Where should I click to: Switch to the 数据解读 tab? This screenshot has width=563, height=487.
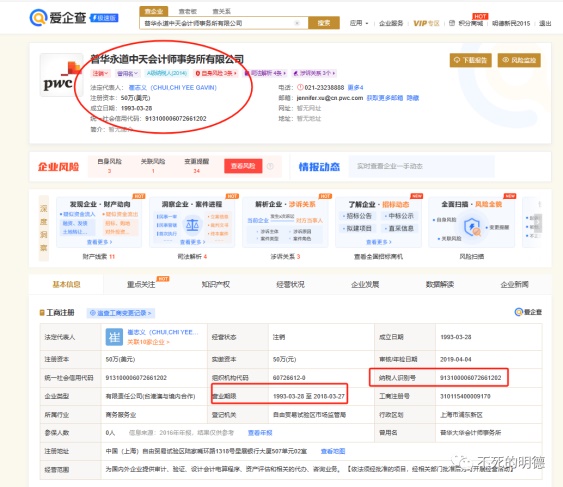tap(439, 284)
